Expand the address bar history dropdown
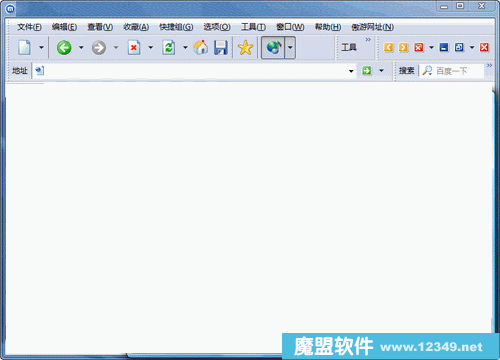 [x=351, y=71]
